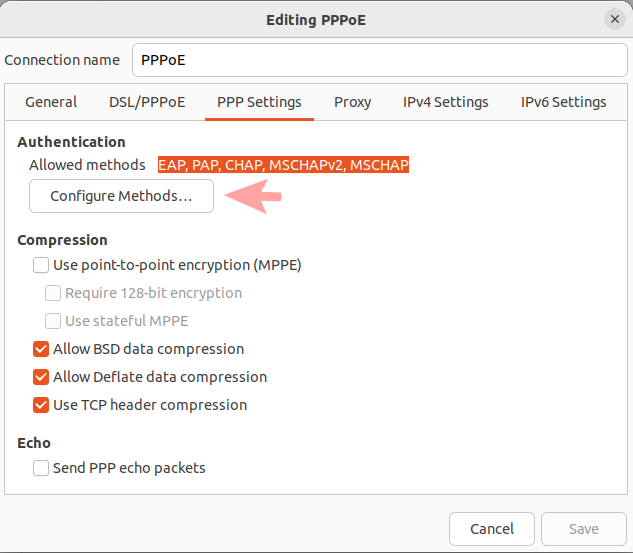Close the Editing PPPoE dialog
633x553 pixels.
[x=614, y=20]
